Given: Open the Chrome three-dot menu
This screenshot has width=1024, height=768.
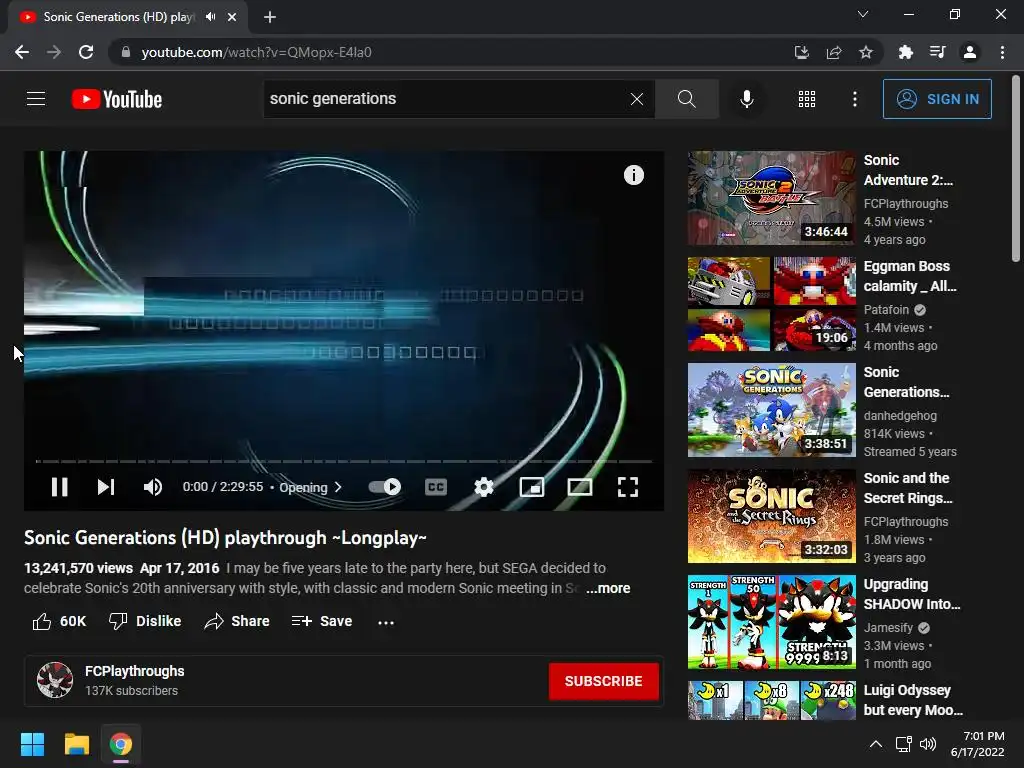Looking at the screenshot, I should click(1002, 52).
